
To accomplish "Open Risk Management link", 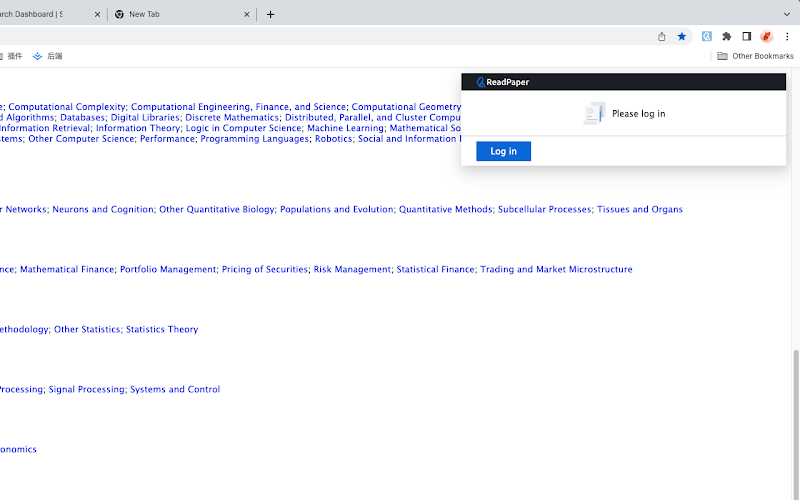I will [x=352, y=269].
